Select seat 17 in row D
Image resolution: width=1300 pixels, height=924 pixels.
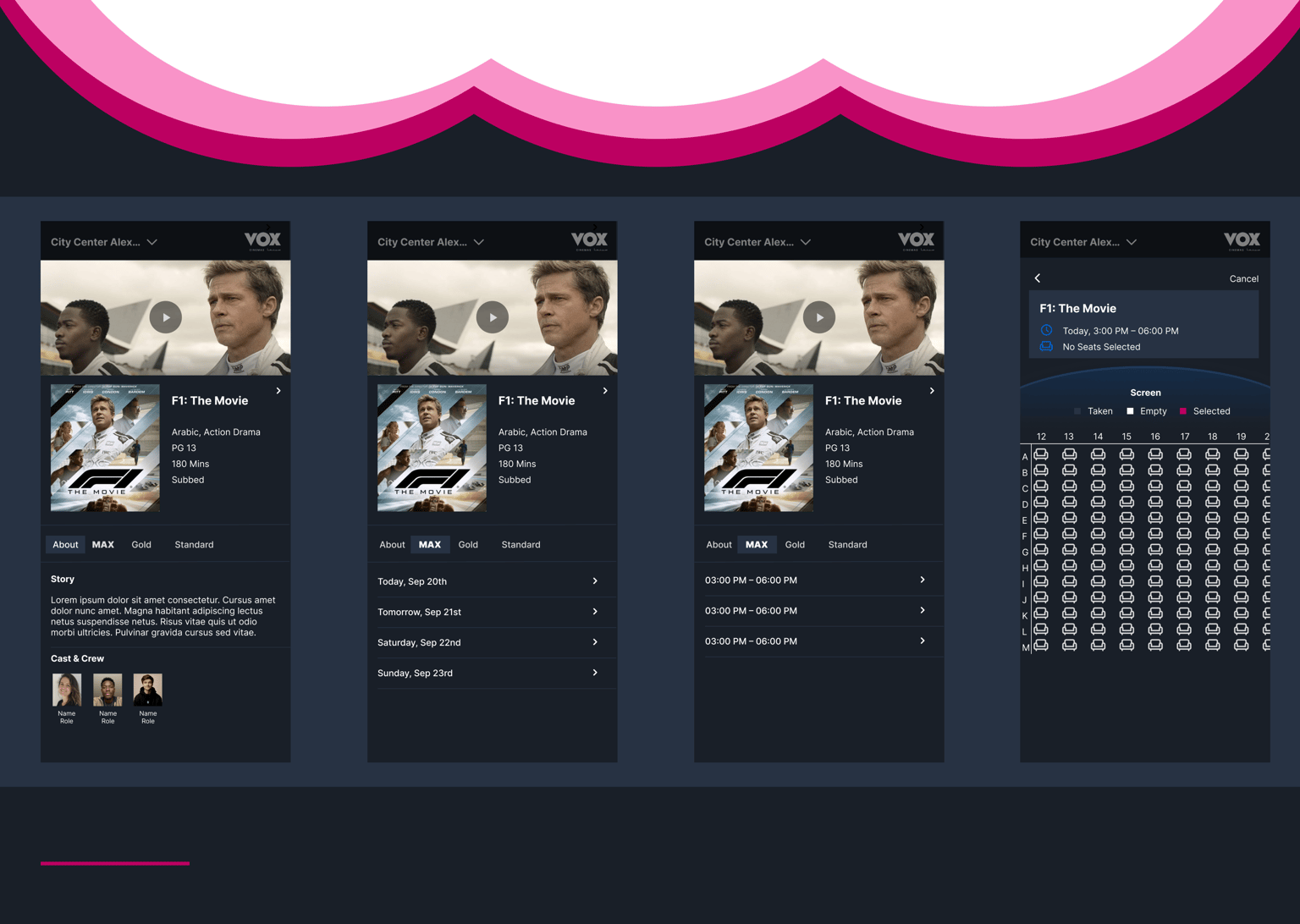(1184, 502)
